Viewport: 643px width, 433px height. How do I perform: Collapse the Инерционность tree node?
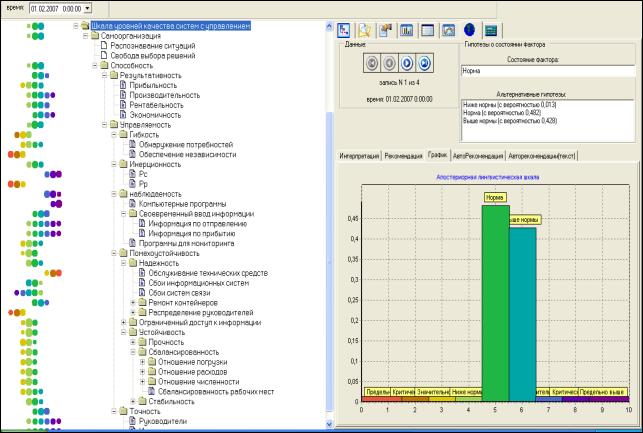point(114,164)
